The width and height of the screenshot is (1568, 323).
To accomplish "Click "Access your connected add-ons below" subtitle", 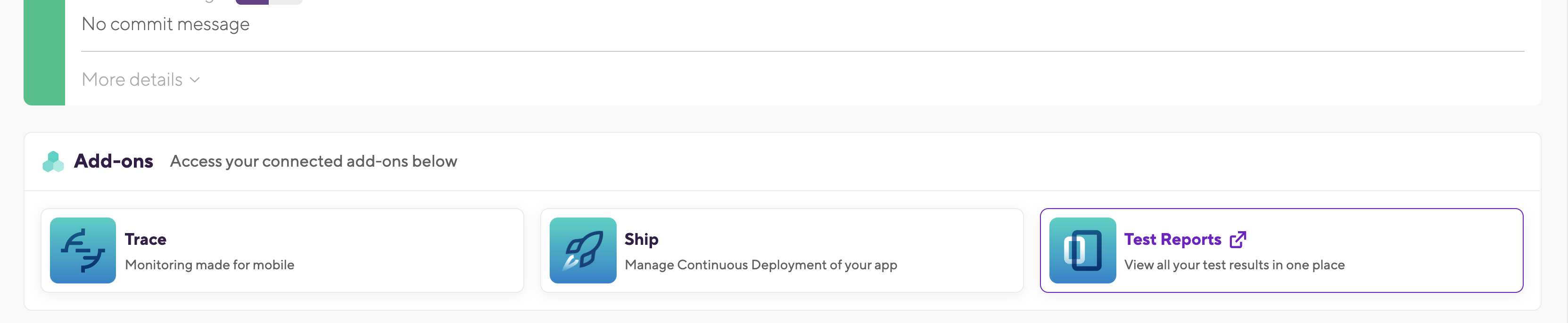I will (x=314, y=161).
